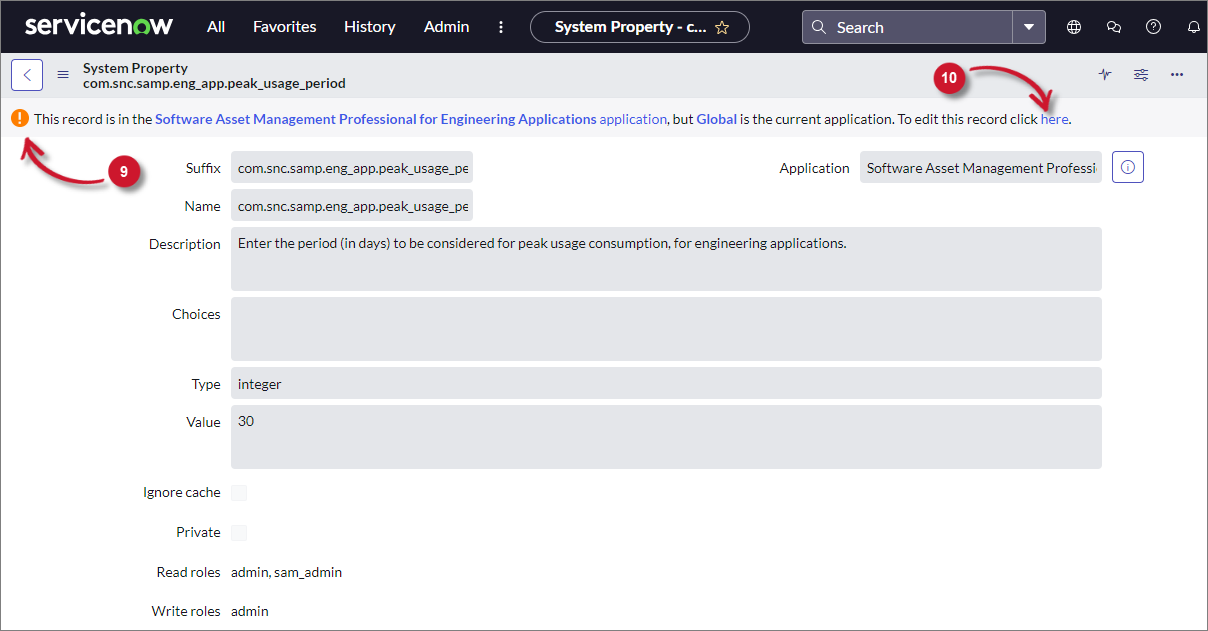Click the back arrow button
The width and height of the screenshot is (1208, 631).
[27, 75]
